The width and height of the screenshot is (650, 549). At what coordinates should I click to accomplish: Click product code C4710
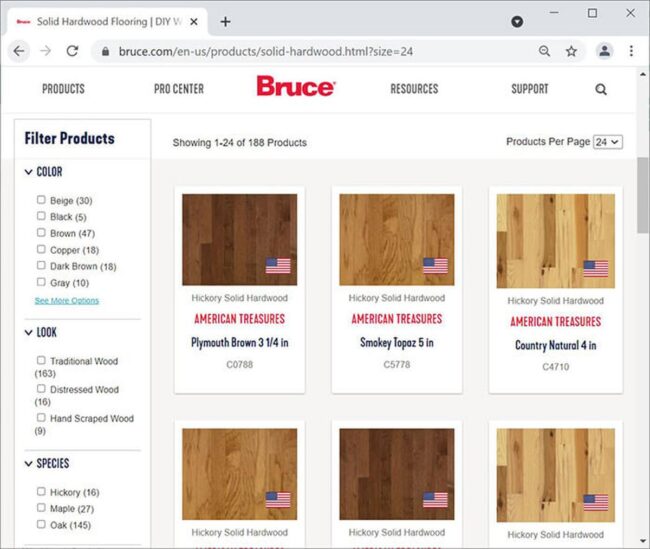pyautogui.click(x=555, y=367)
